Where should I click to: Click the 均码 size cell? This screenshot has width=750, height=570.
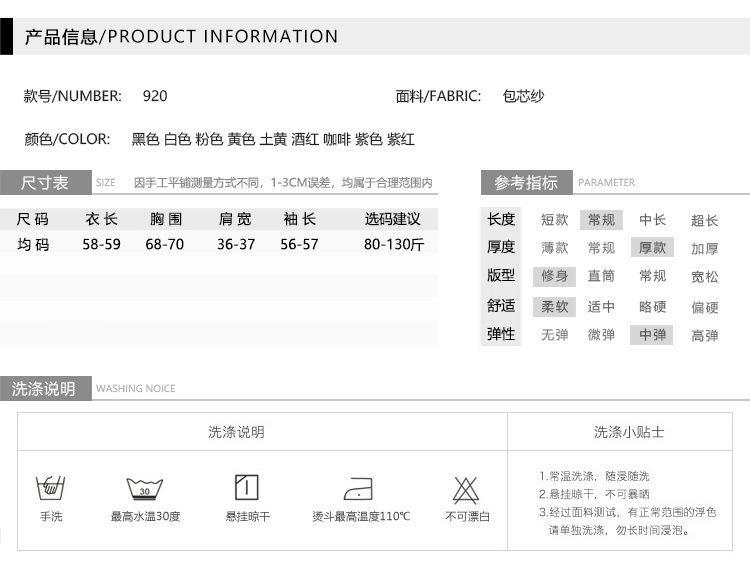click(33, 244)
